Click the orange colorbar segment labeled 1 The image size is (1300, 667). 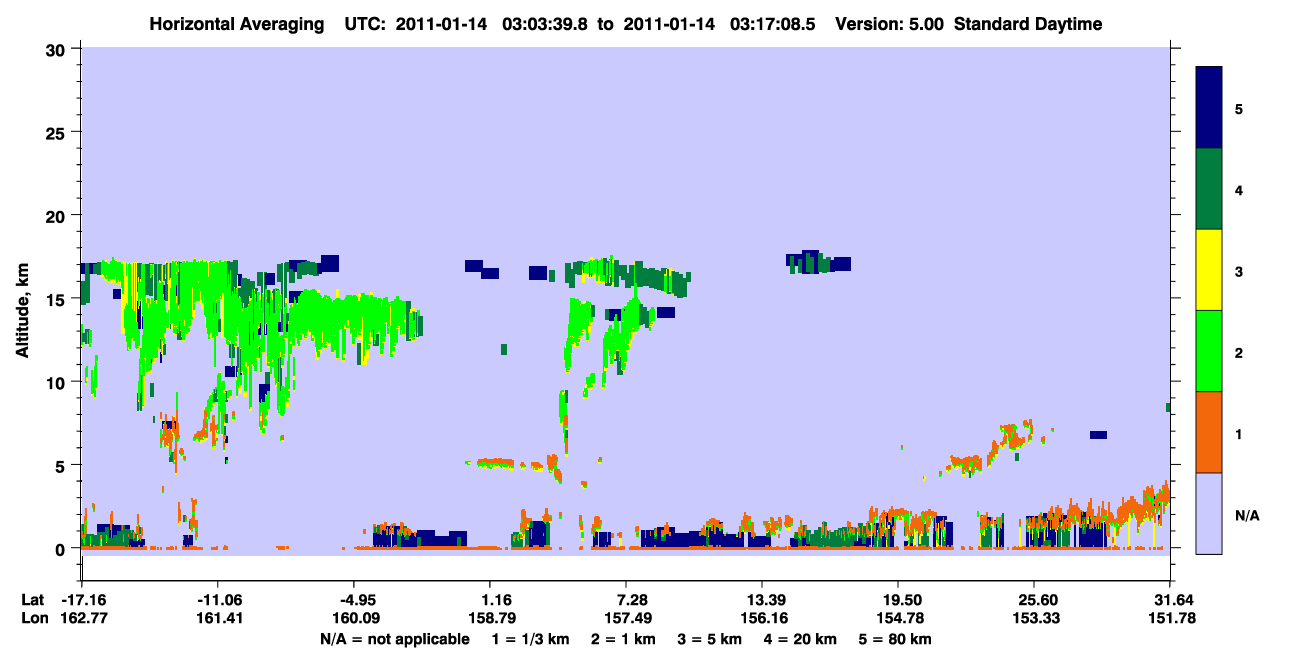pos(1209,432)
